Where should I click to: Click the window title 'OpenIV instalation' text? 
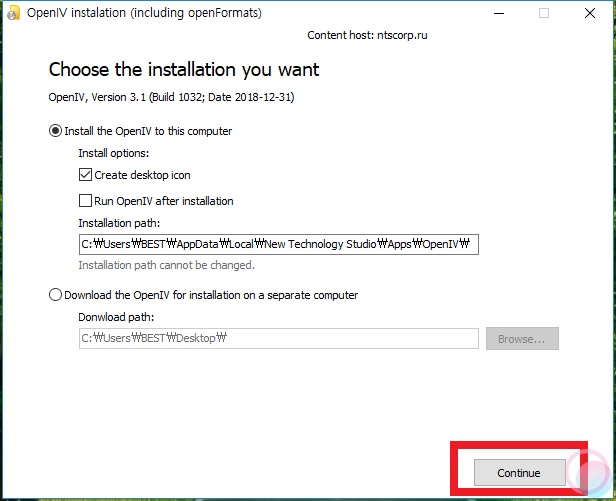pyautogui.click(x=144, y=13)
